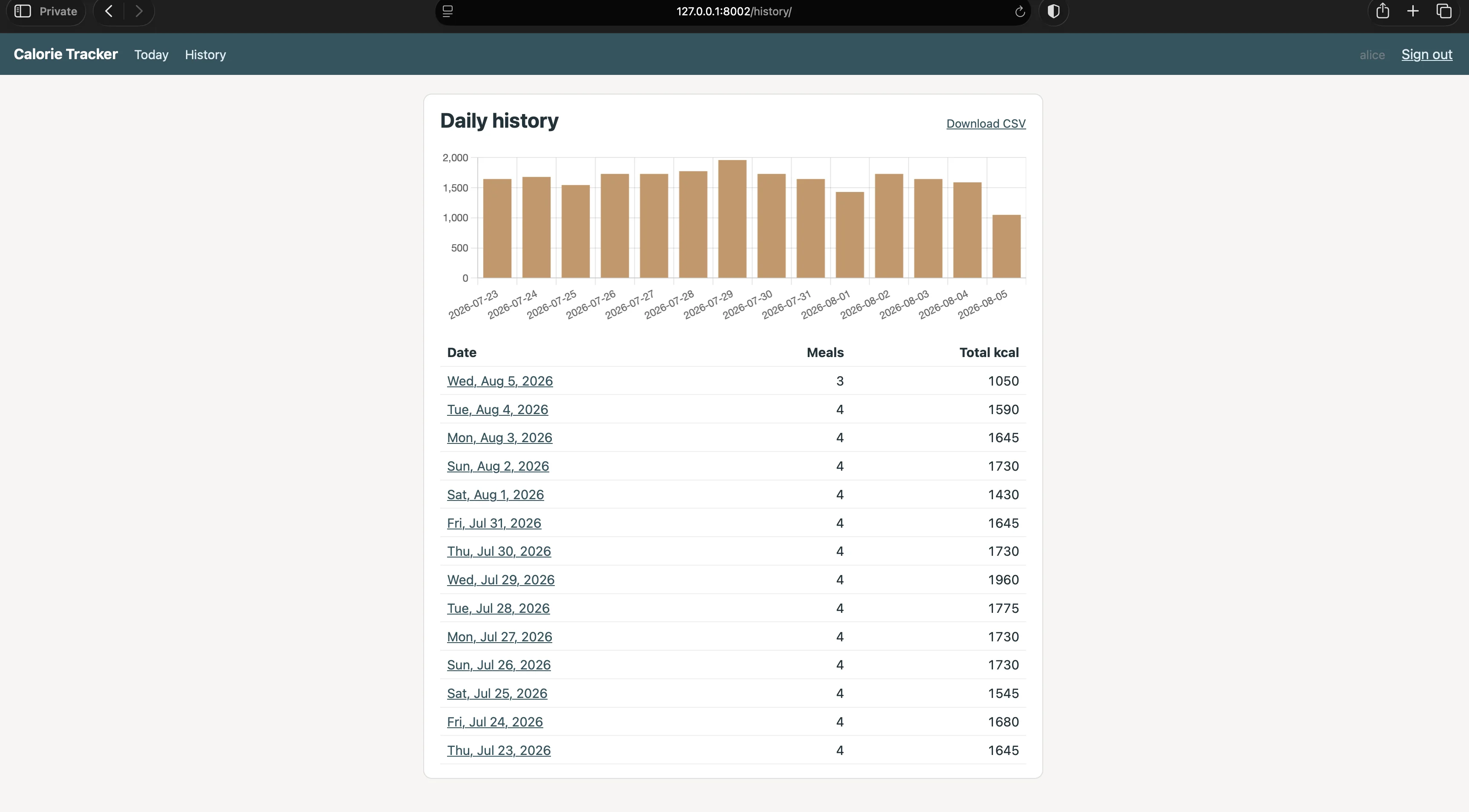Open the Mon, Aug 3, 2026 entry

[499, 437]
